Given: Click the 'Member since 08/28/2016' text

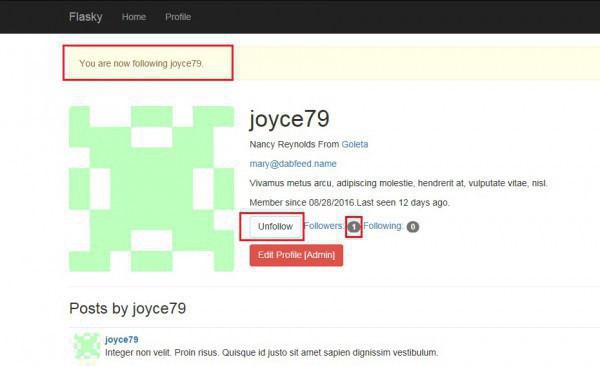Looking at the screenshot, I should point(303,203).
